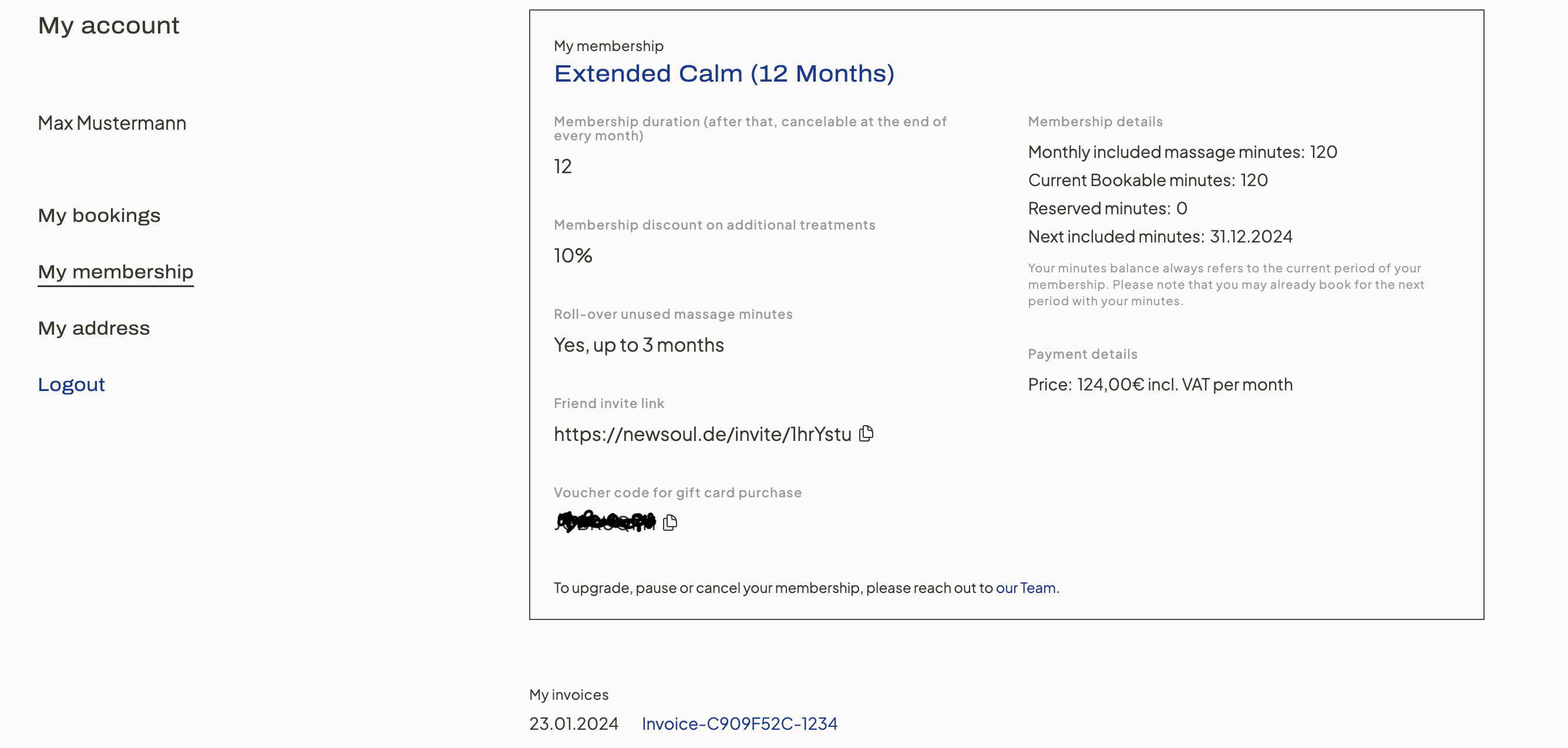This screenshot has width=1568, height=748.
Task: Select My membership in the sidebar
Action: point(116,271)
